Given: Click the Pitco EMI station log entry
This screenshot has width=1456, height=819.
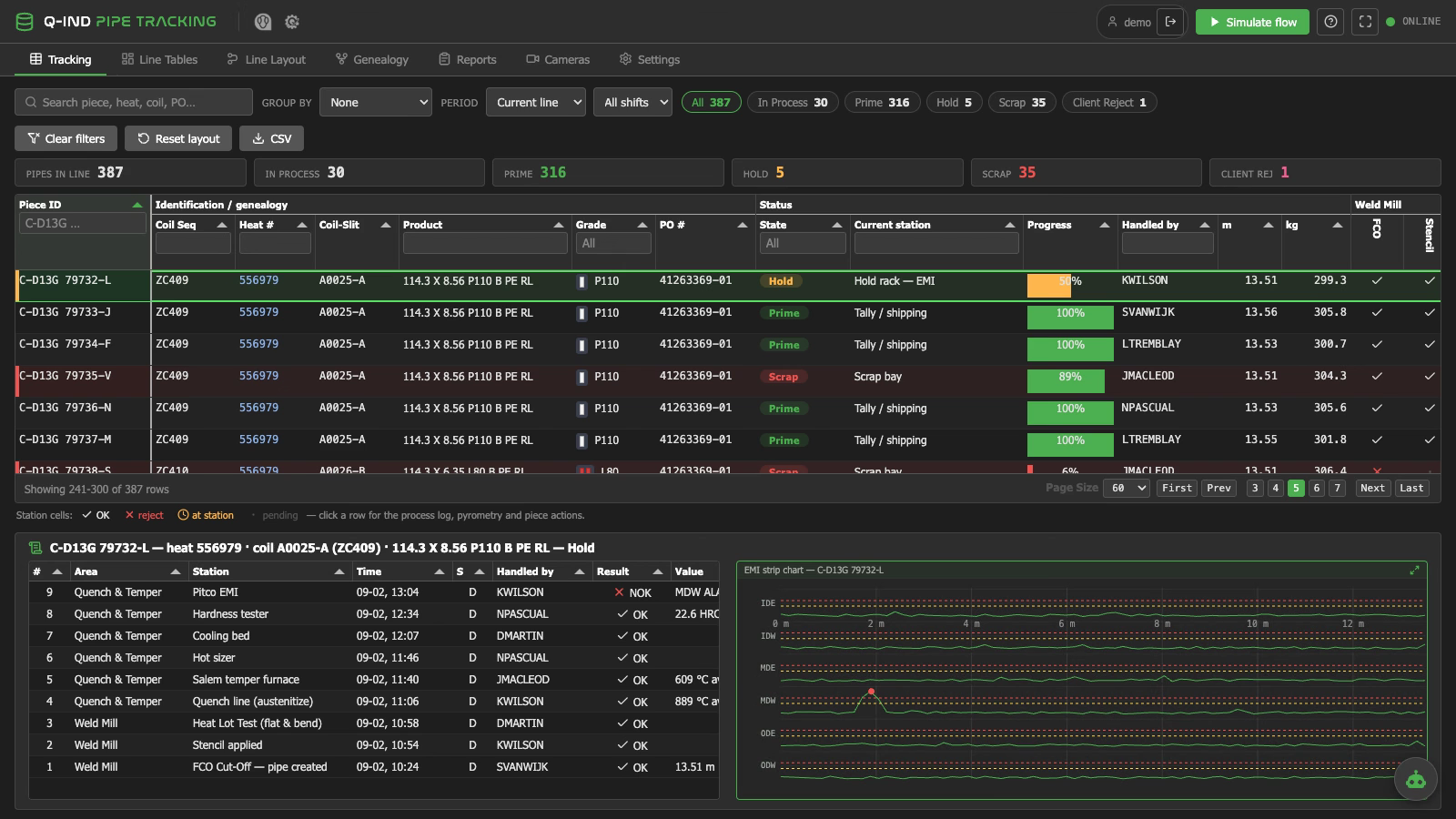Looking at the screenshot, I should [x=374, y=592].
